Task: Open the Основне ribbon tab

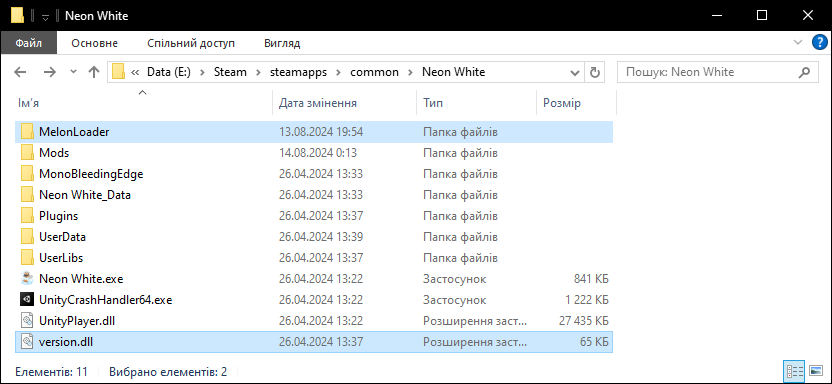Action: click(94, 43)
